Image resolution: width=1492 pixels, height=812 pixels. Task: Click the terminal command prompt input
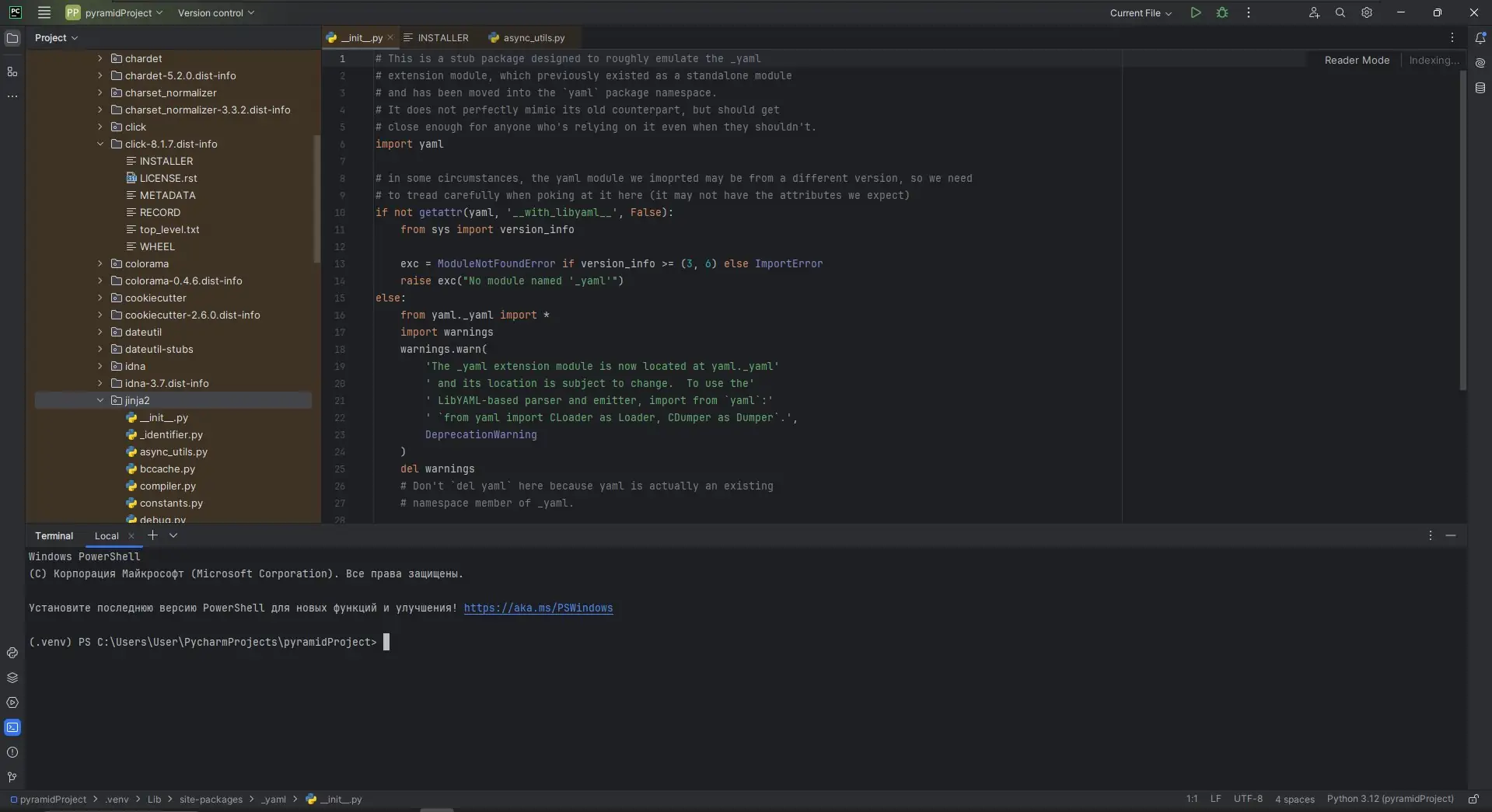point(386,642)
